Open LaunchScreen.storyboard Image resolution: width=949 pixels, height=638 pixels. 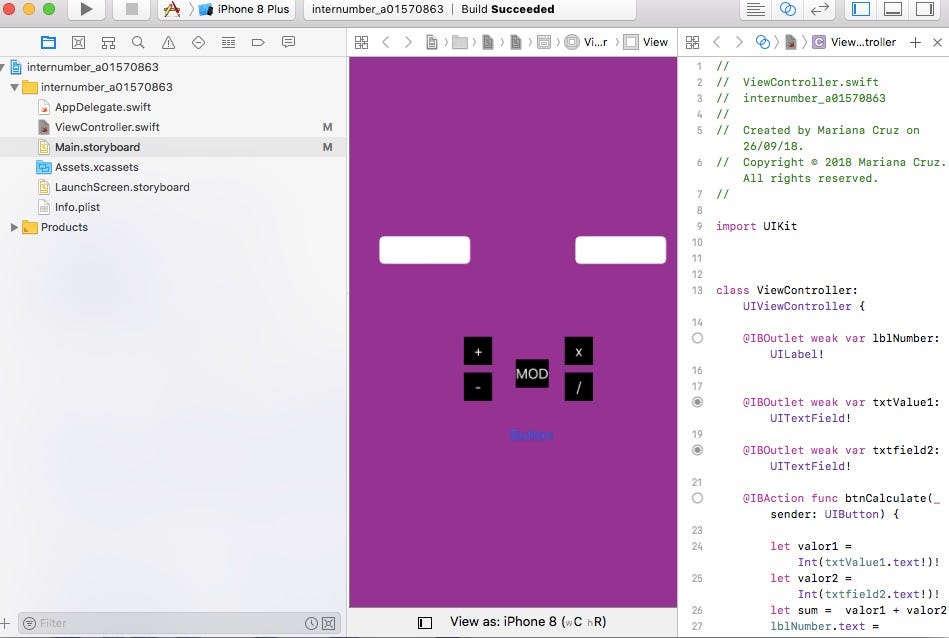122,187
